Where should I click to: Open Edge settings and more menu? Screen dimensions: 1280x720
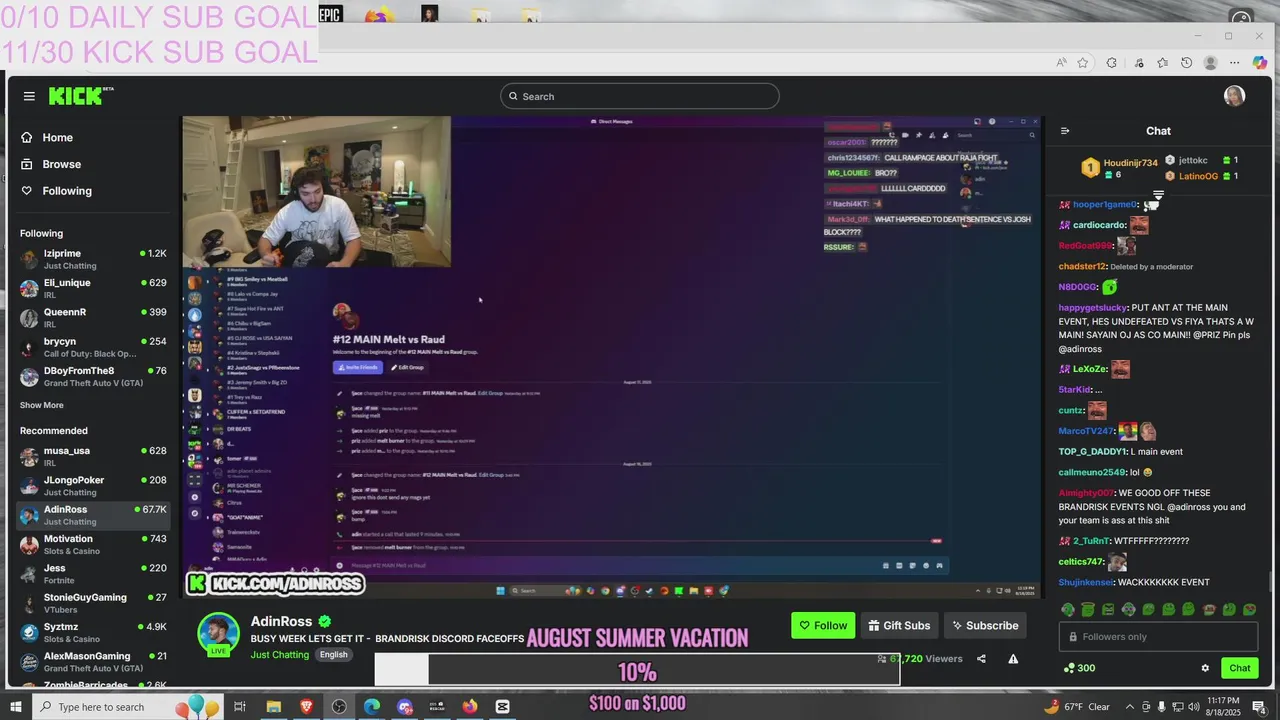pyautogui.click(x=1235, y=63)
